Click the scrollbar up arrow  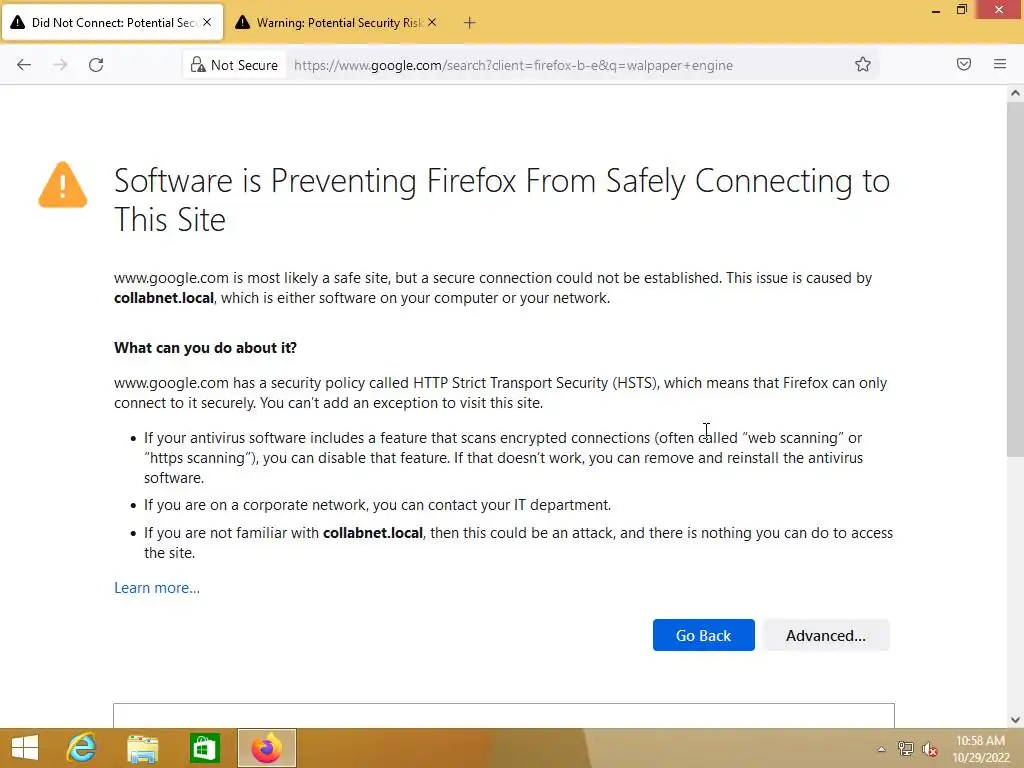coord(1015,93)
